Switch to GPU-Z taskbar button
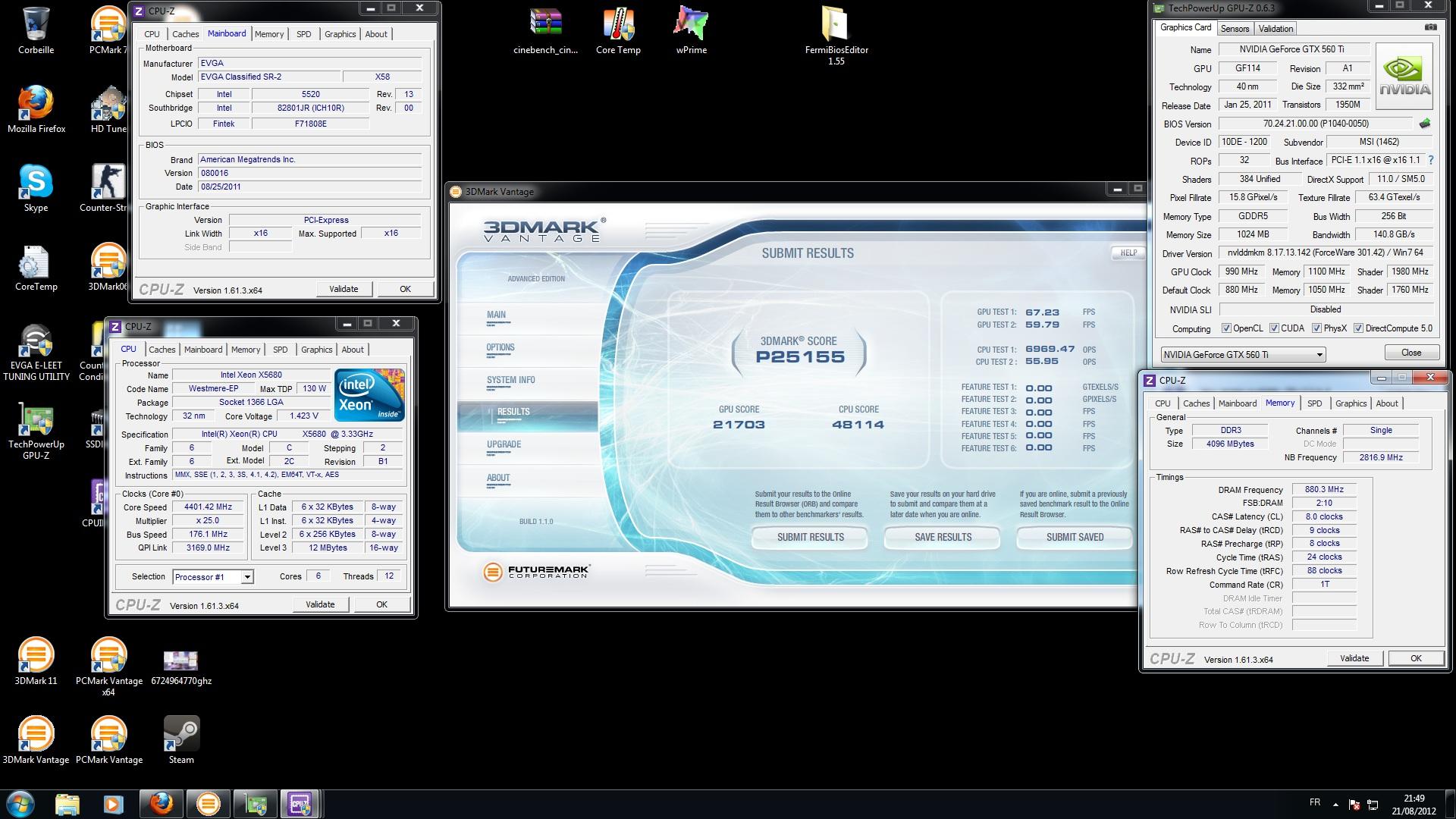Screen dimensions: 1456x819 tap(255, 804)
